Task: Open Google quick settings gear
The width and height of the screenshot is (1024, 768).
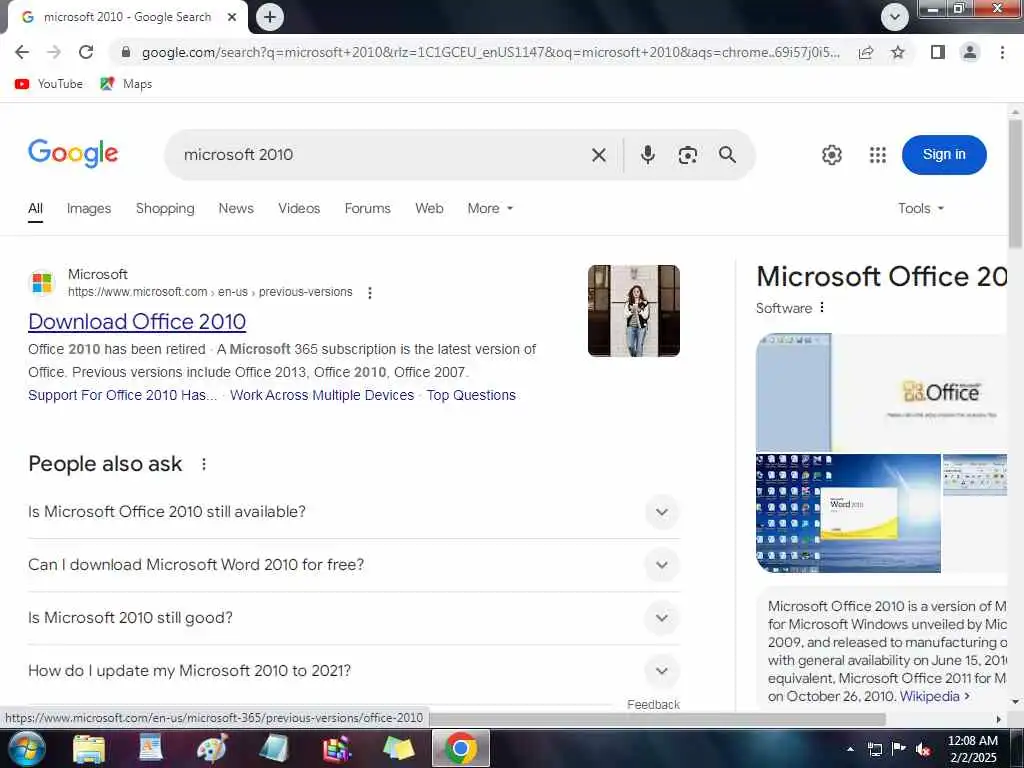Action: (x=831, y=155)
